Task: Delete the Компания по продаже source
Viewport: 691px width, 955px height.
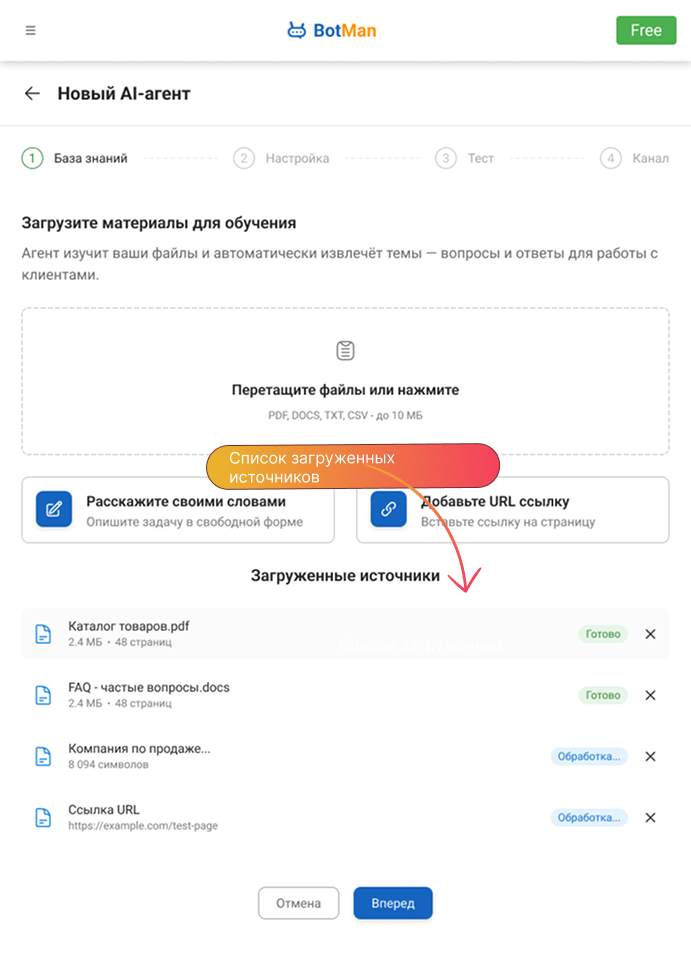Action: pos(650,756)
